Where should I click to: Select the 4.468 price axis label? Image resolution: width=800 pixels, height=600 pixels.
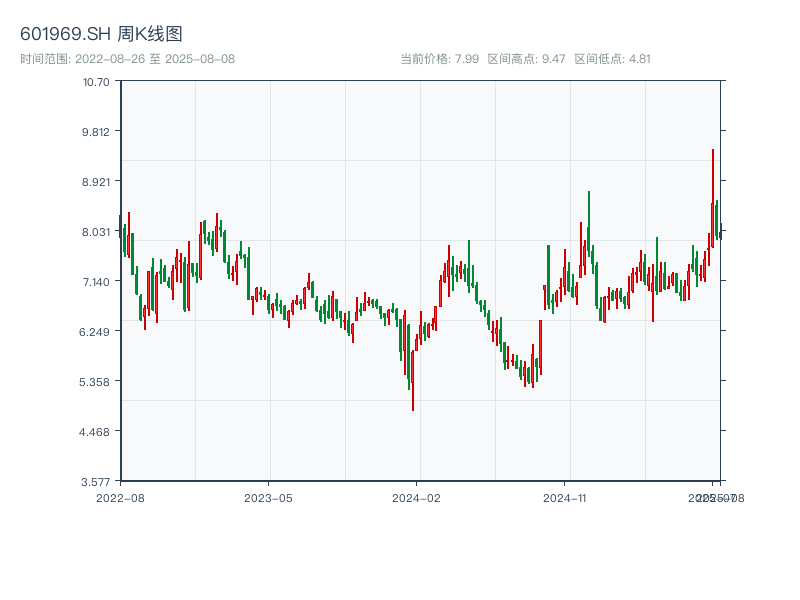pyautogui.click(x=96, y=432)
